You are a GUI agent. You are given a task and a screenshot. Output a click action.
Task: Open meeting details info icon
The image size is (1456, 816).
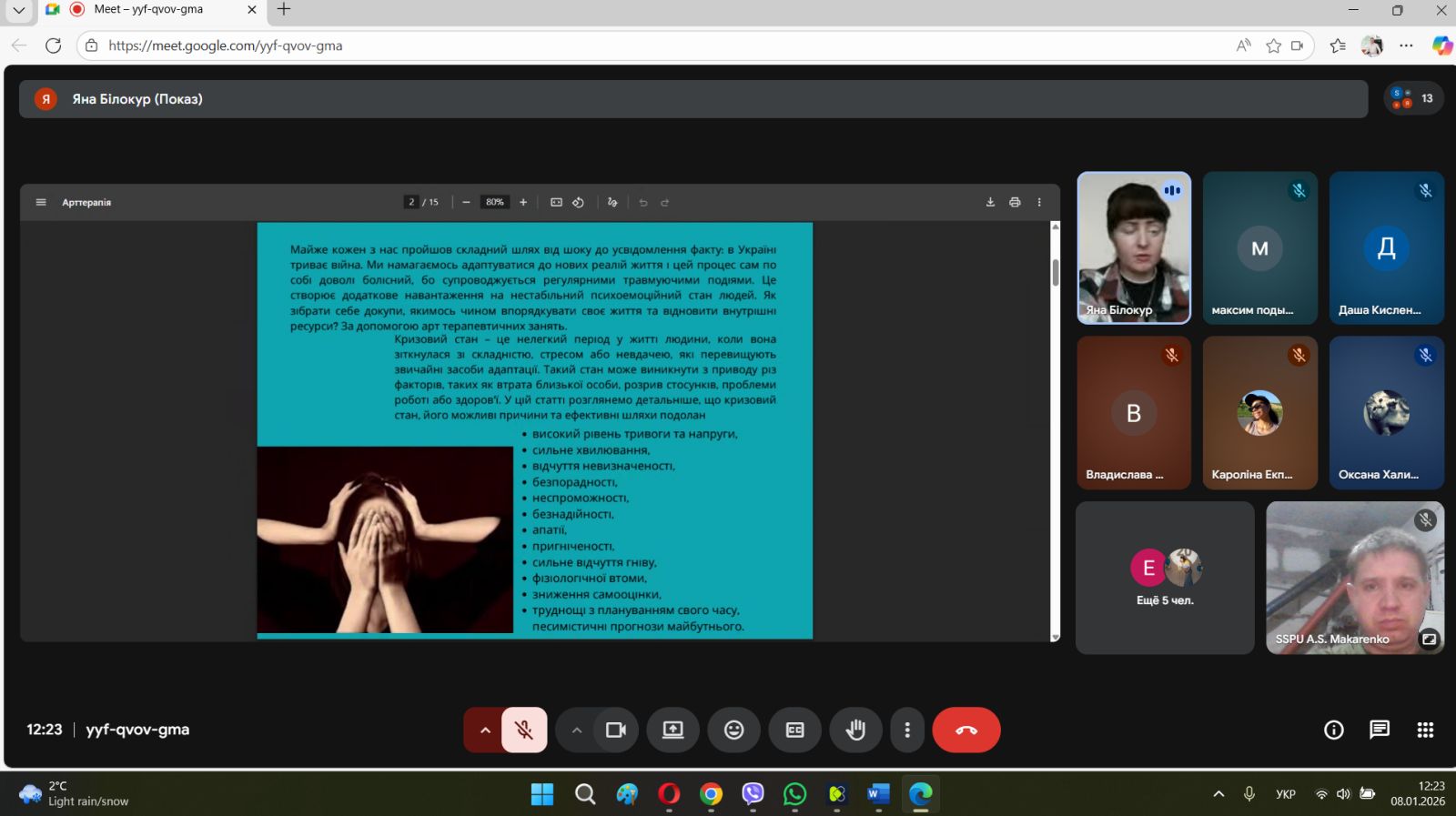pos(1333,730)
